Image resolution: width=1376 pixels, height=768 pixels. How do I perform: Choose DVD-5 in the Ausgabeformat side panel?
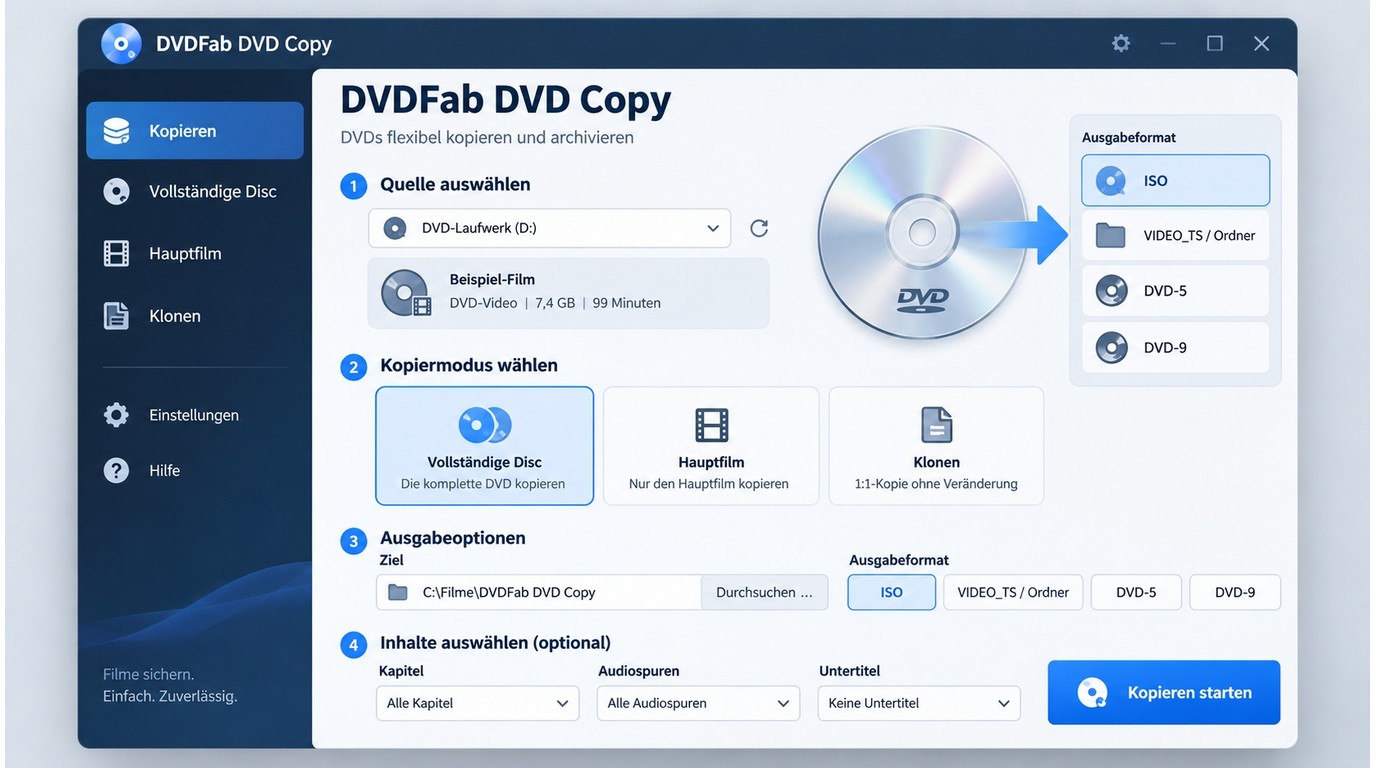click(x=1175, y=291)
